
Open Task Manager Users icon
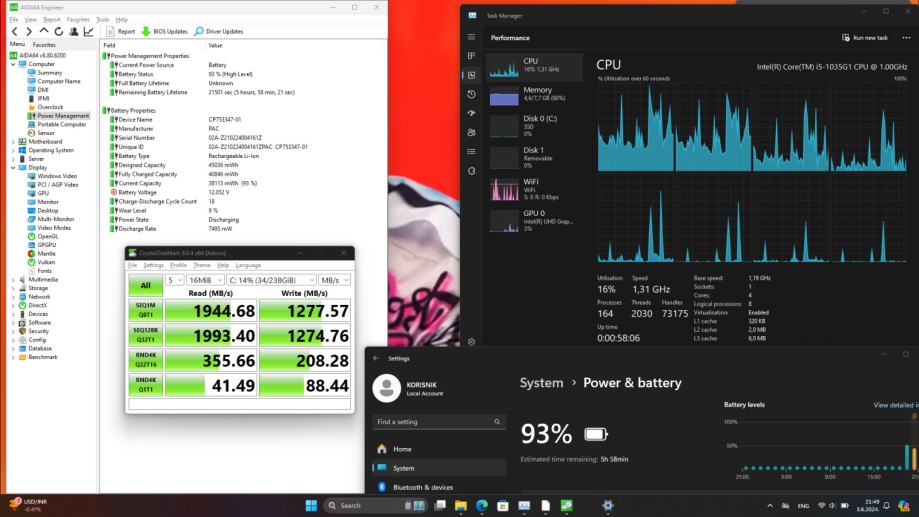click(471, 132)
